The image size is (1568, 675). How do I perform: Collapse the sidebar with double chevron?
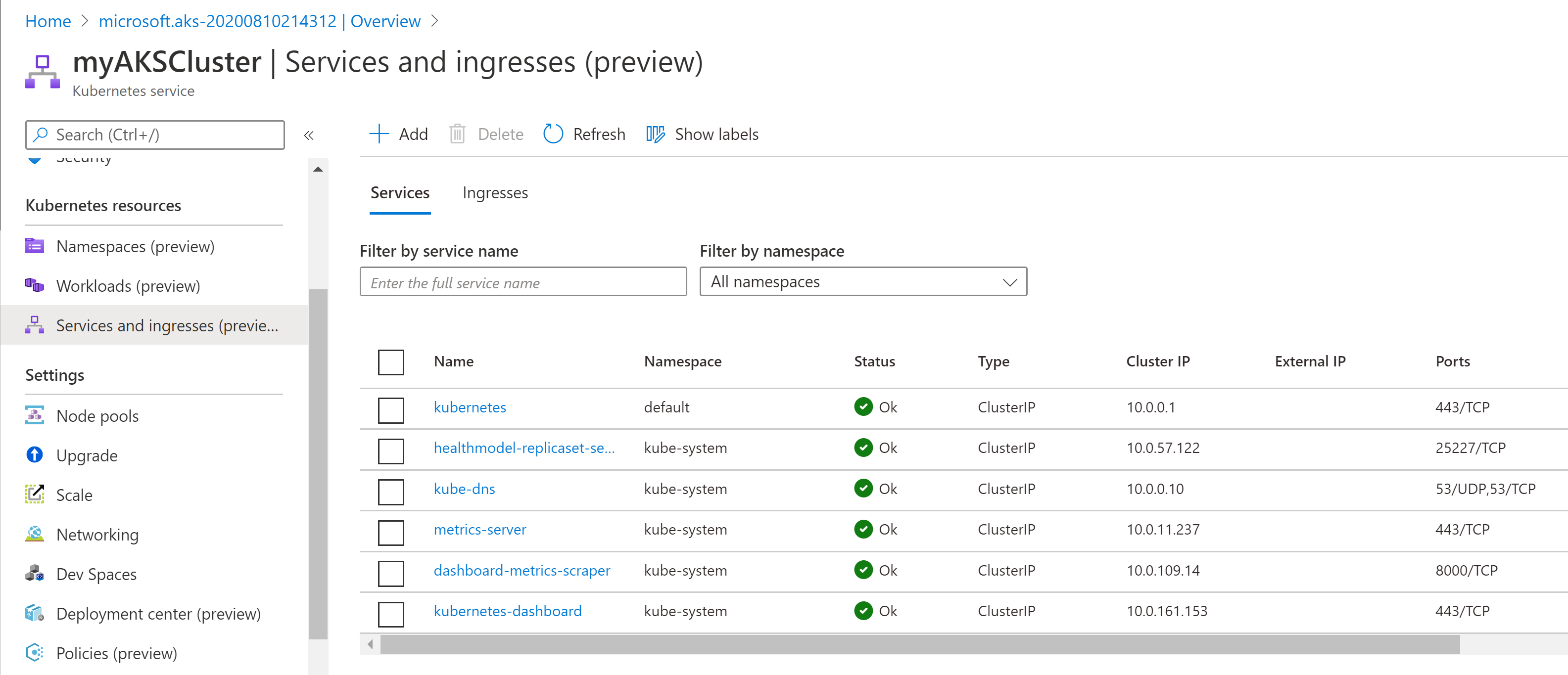pos(309,135)
